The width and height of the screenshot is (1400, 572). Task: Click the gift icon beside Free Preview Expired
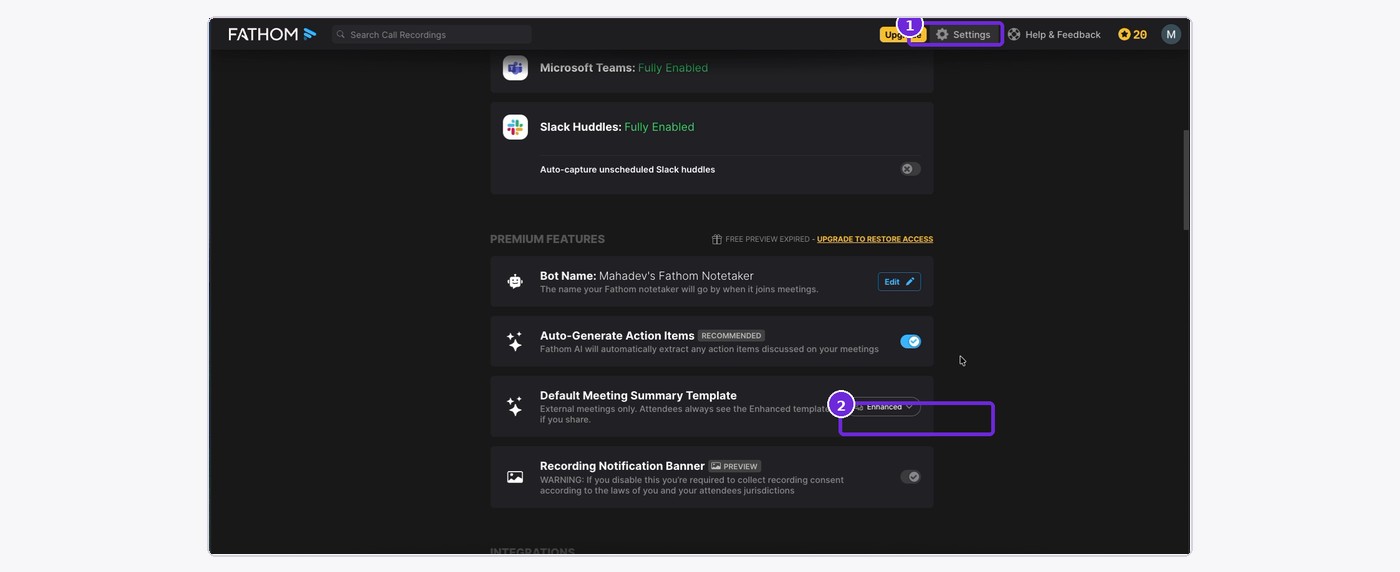717,239
